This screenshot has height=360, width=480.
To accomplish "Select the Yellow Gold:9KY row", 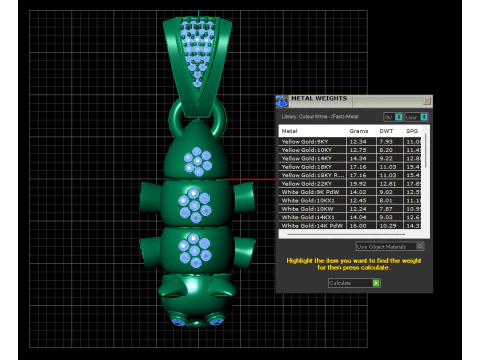I will (350, 142).
